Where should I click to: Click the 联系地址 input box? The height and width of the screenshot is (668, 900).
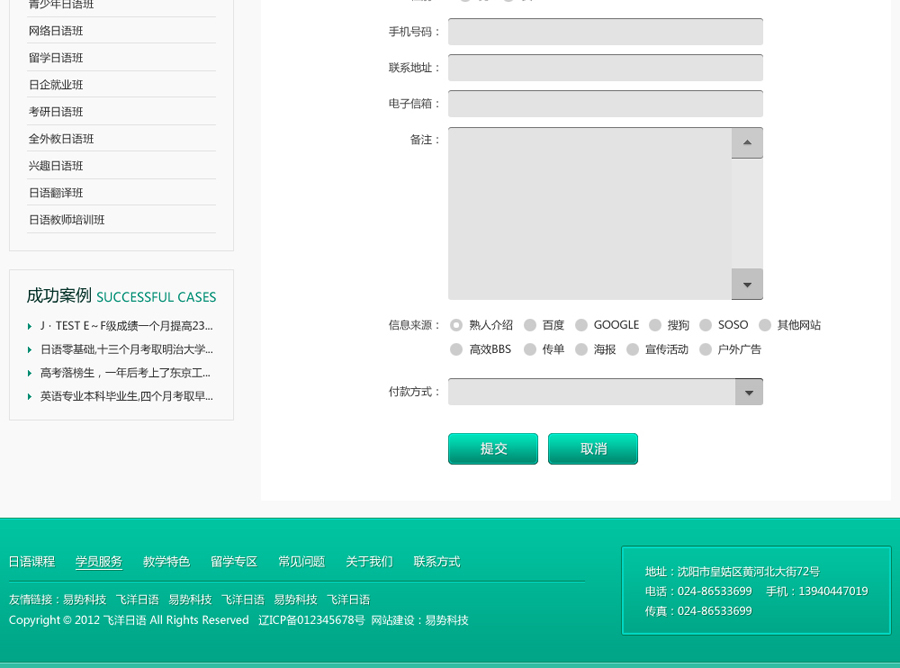click(605, 68)
